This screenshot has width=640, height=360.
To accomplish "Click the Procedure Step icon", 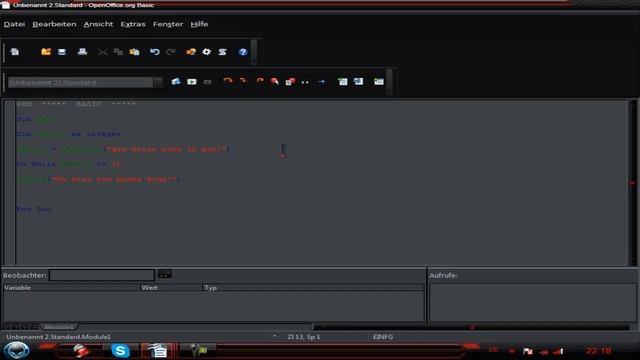I will click(x=228, y=82).
